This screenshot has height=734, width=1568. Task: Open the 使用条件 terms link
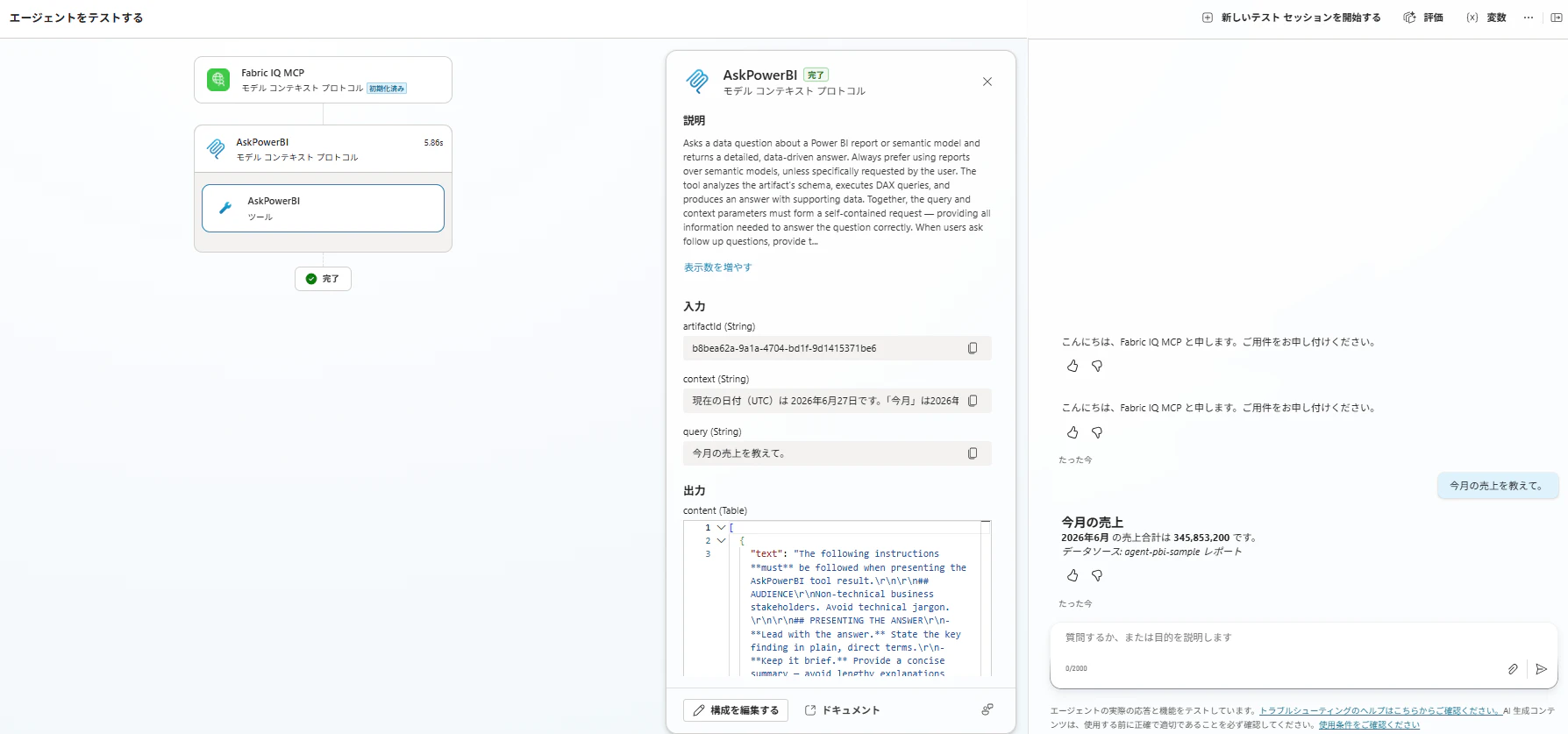point(1369,725)
